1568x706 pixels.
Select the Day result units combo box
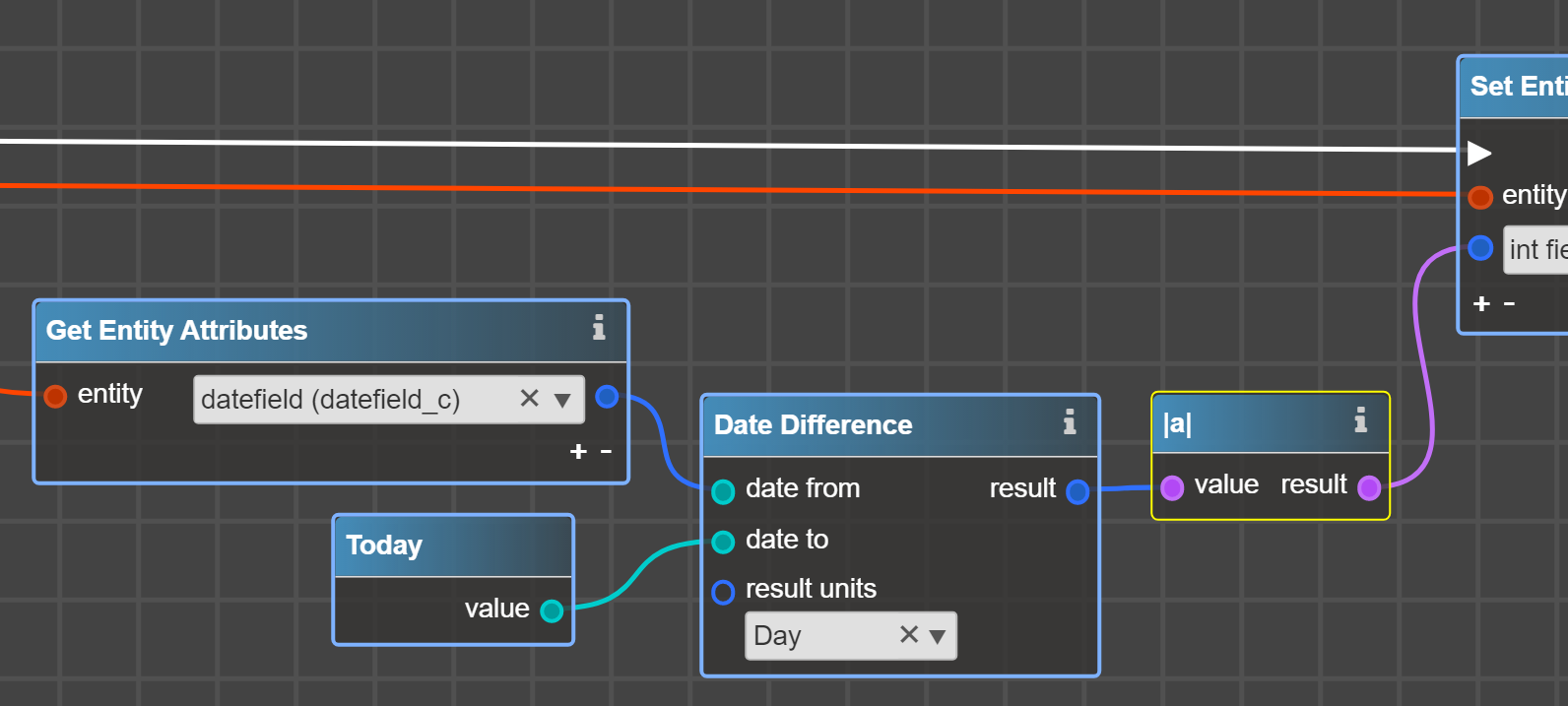pos(851,635)
